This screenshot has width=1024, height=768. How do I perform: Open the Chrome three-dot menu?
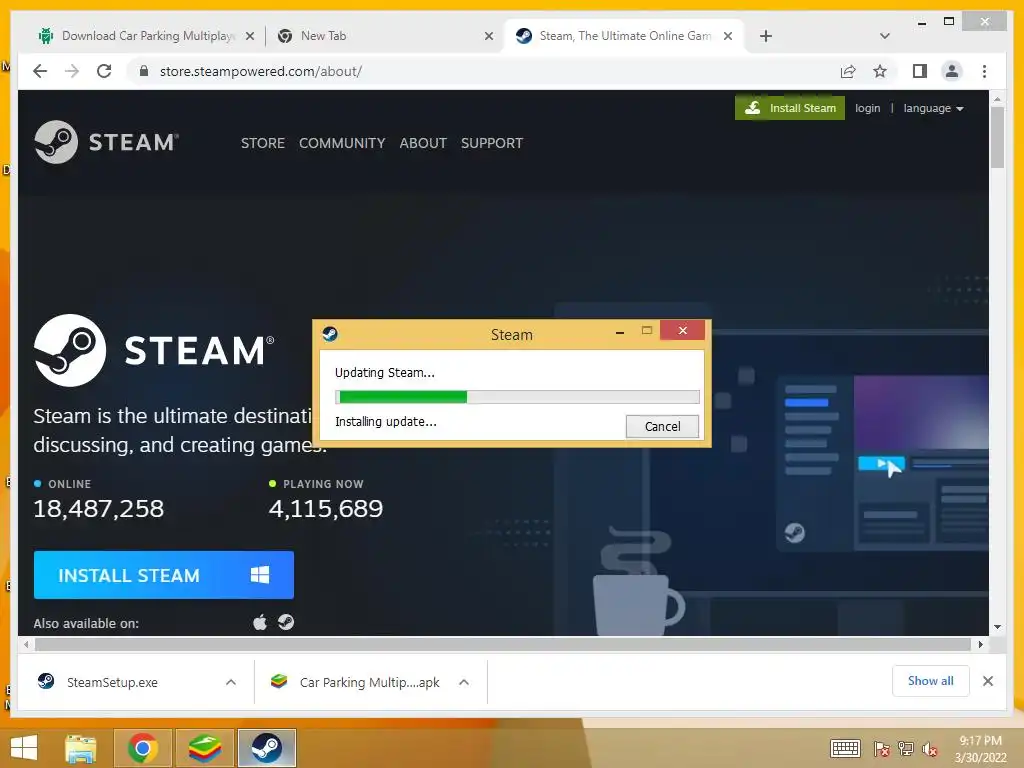tap(984, 71)
